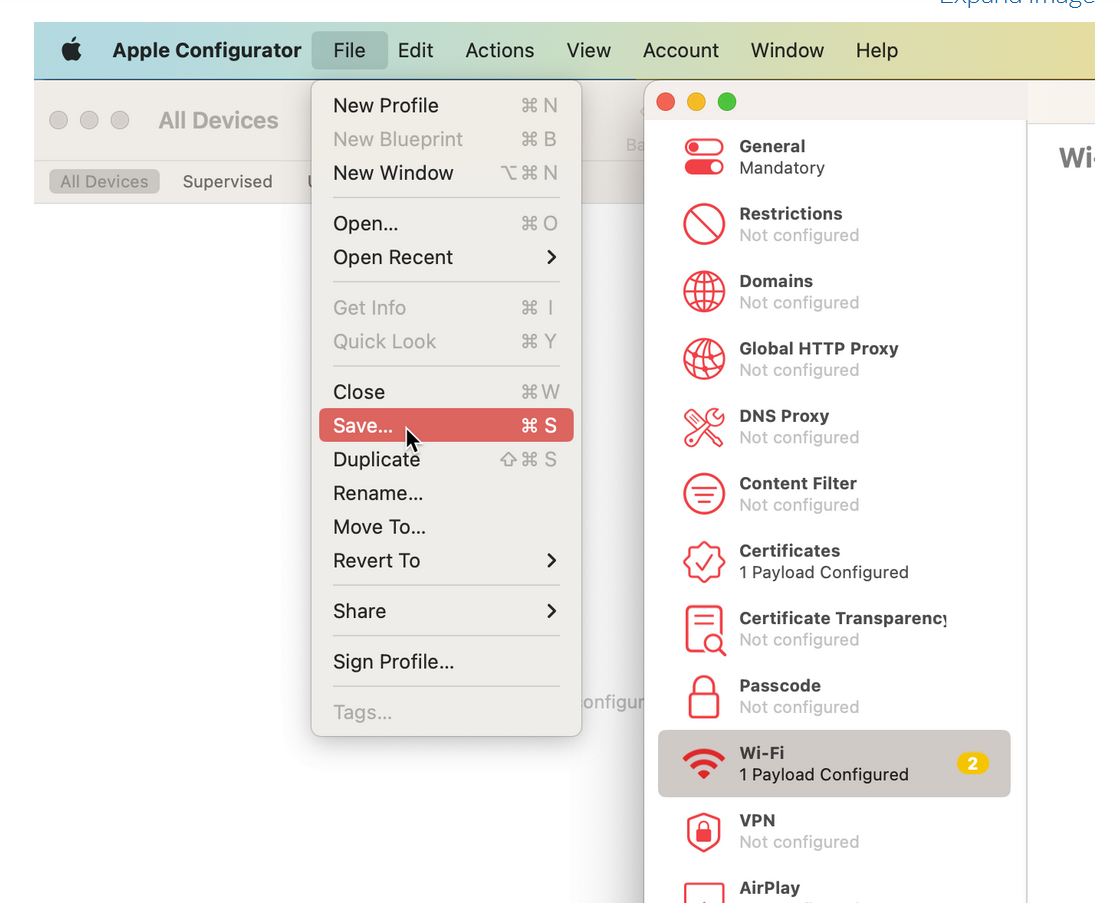This screenshot has height=921, width=1120.
Task: Open the View menu
Action: pos(589,50)
